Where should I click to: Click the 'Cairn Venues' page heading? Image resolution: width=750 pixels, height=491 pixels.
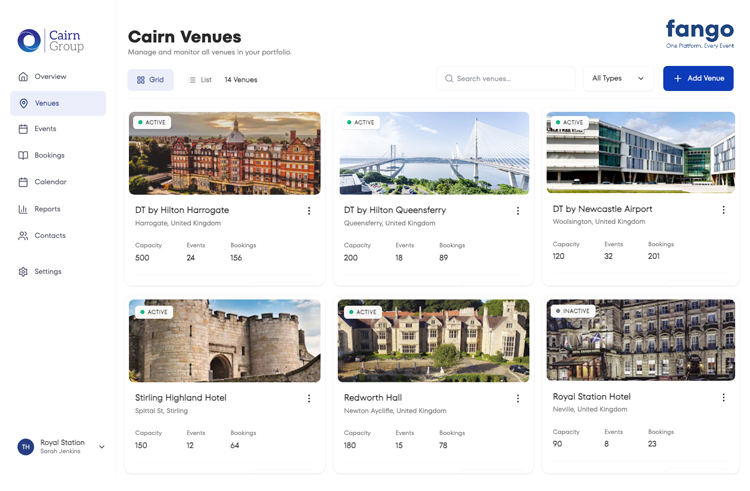tap(185, 37)
